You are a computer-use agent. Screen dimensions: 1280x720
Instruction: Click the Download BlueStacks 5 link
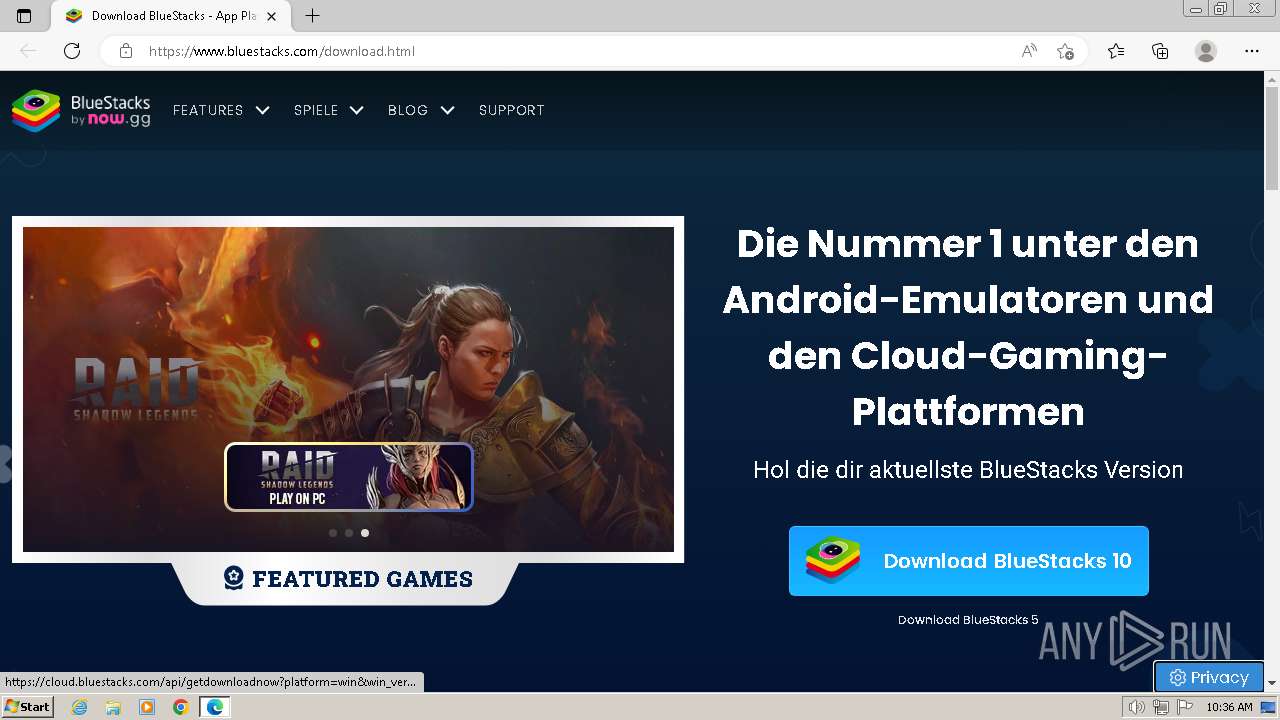coord(968,620)
